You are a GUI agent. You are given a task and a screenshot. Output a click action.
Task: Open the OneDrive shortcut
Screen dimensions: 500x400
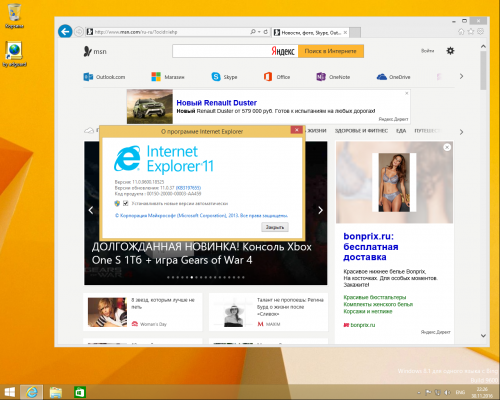pos(393,77)
